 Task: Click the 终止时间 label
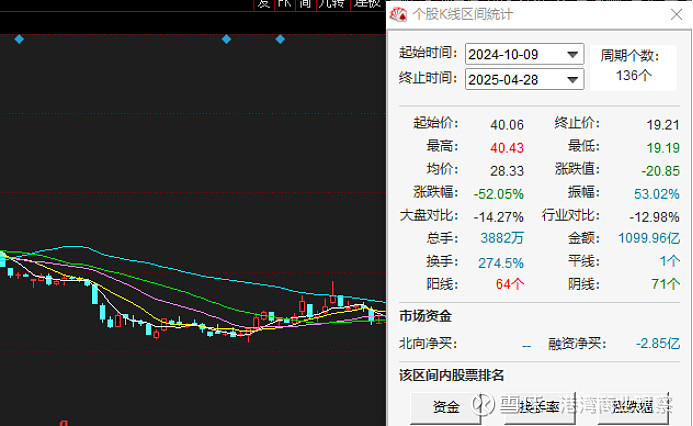coord(428,78)
